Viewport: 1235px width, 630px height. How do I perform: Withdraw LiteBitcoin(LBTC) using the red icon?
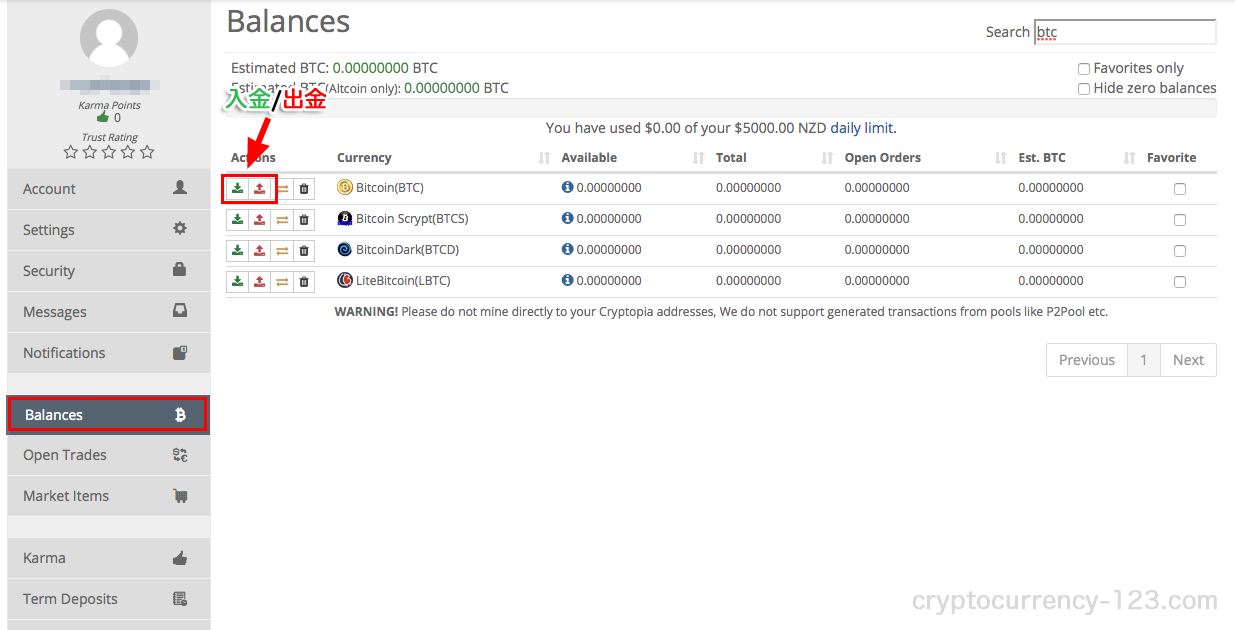[260, 281]
